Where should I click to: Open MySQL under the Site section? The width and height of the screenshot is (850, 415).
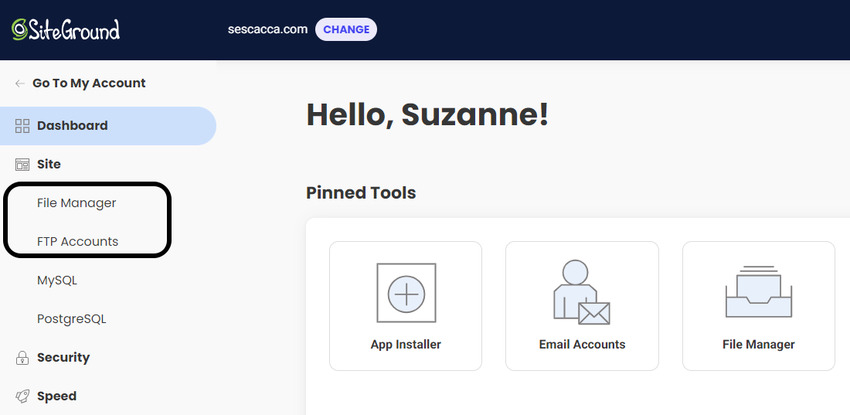point(57,280)
